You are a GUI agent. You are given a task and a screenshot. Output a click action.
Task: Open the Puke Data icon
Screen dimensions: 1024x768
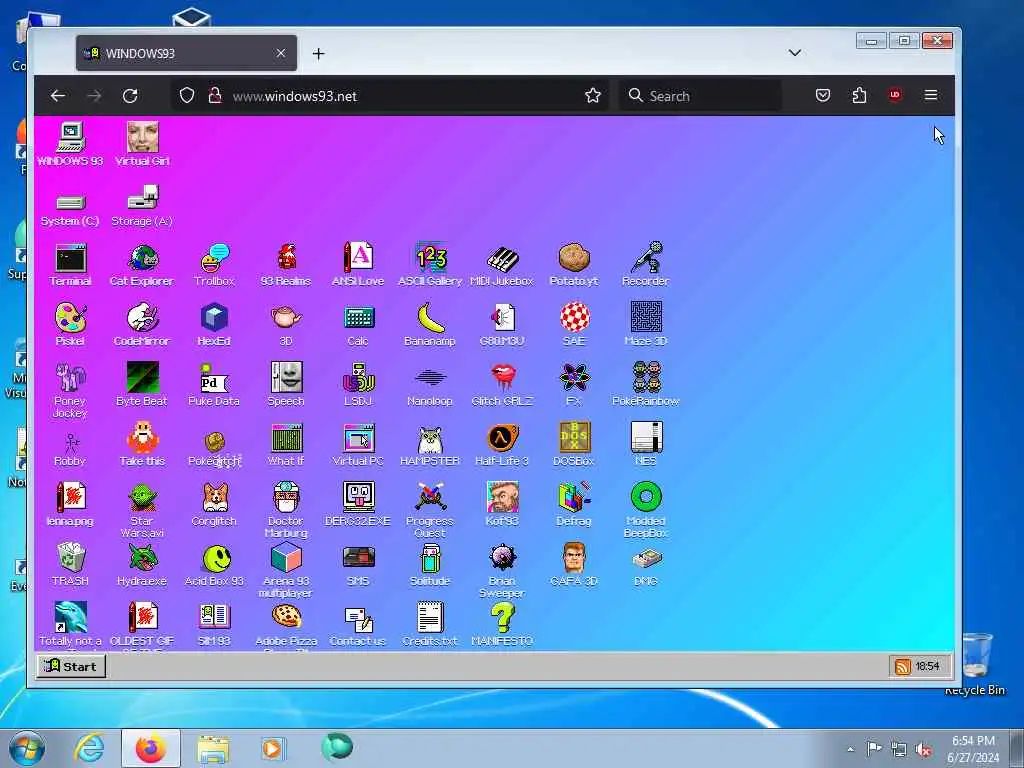(x=214, y=385)
